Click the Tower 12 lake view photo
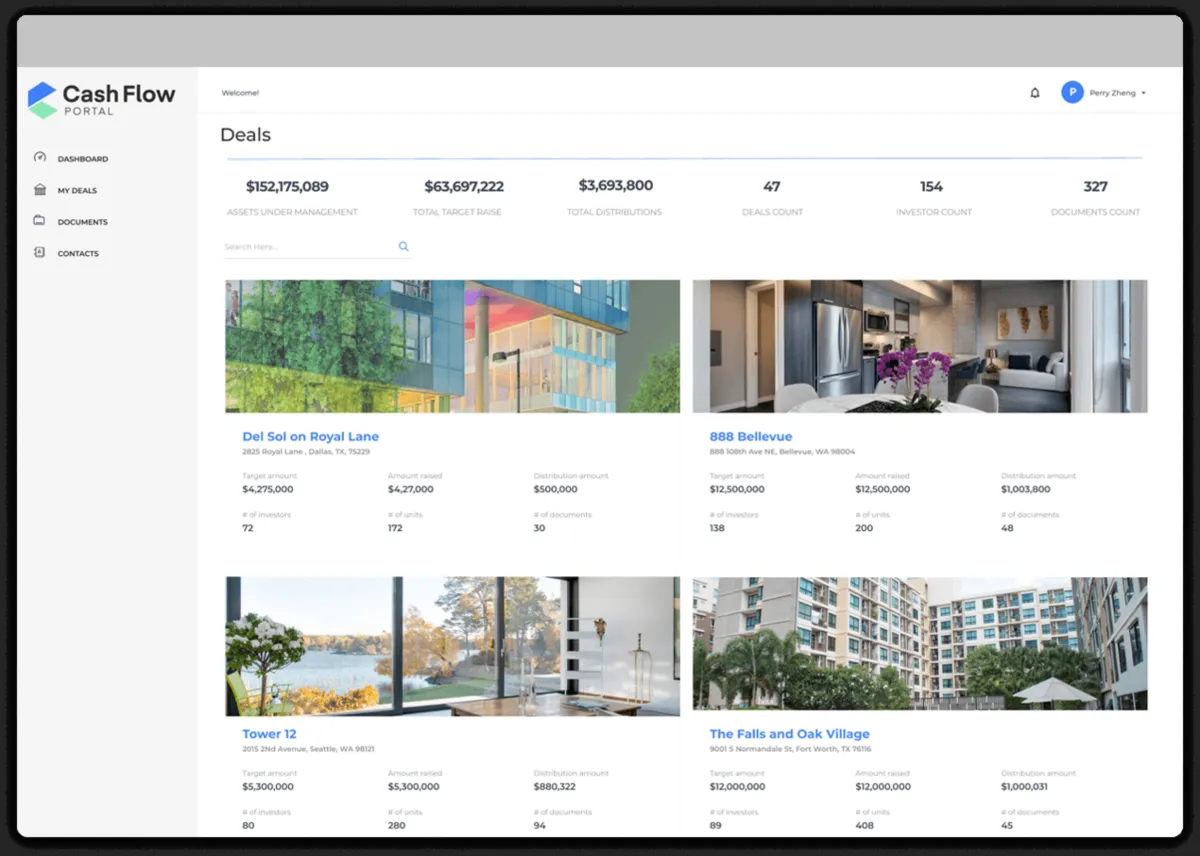This screenshot has height=856, width=1200. pyautogui.click(x=453, y=646)
